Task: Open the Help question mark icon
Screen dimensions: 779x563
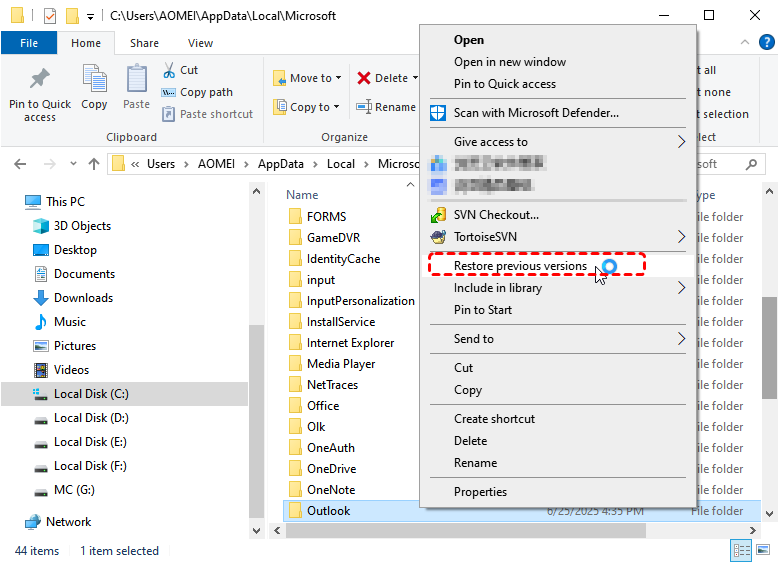Action: click(766, 42)
